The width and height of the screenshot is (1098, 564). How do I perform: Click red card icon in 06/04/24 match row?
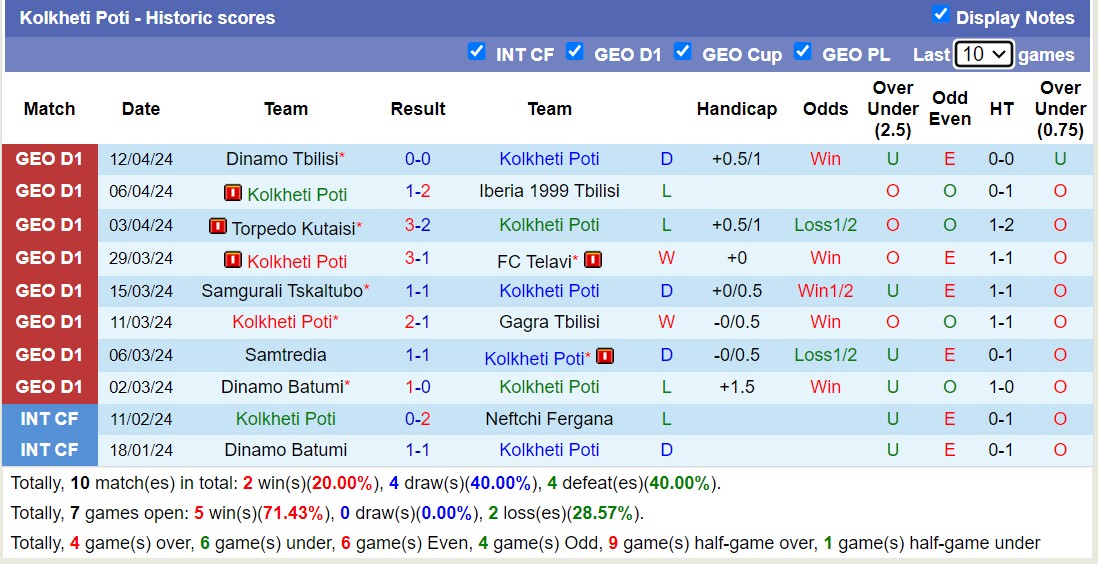coord(233,193)
